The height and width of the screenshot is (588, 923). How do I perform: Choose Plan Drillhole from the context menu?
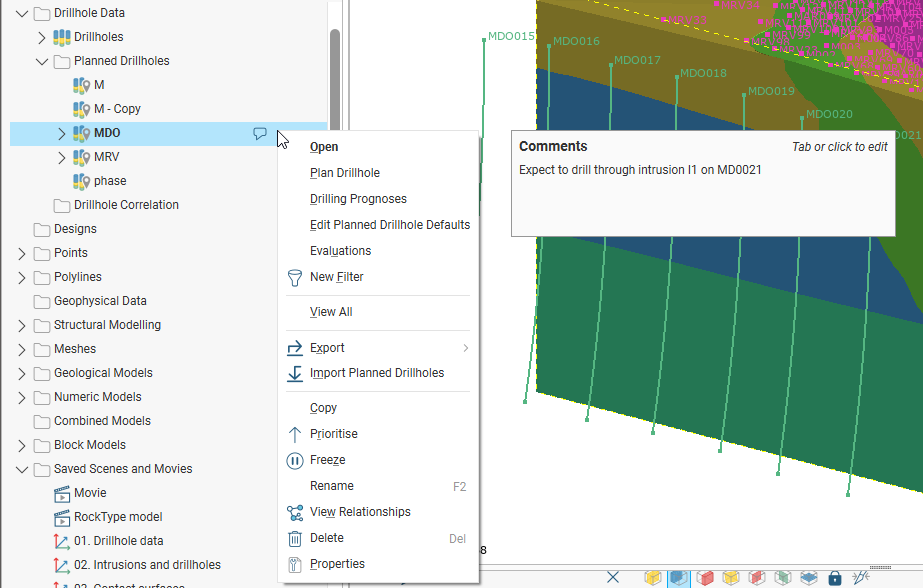[345, 173]
